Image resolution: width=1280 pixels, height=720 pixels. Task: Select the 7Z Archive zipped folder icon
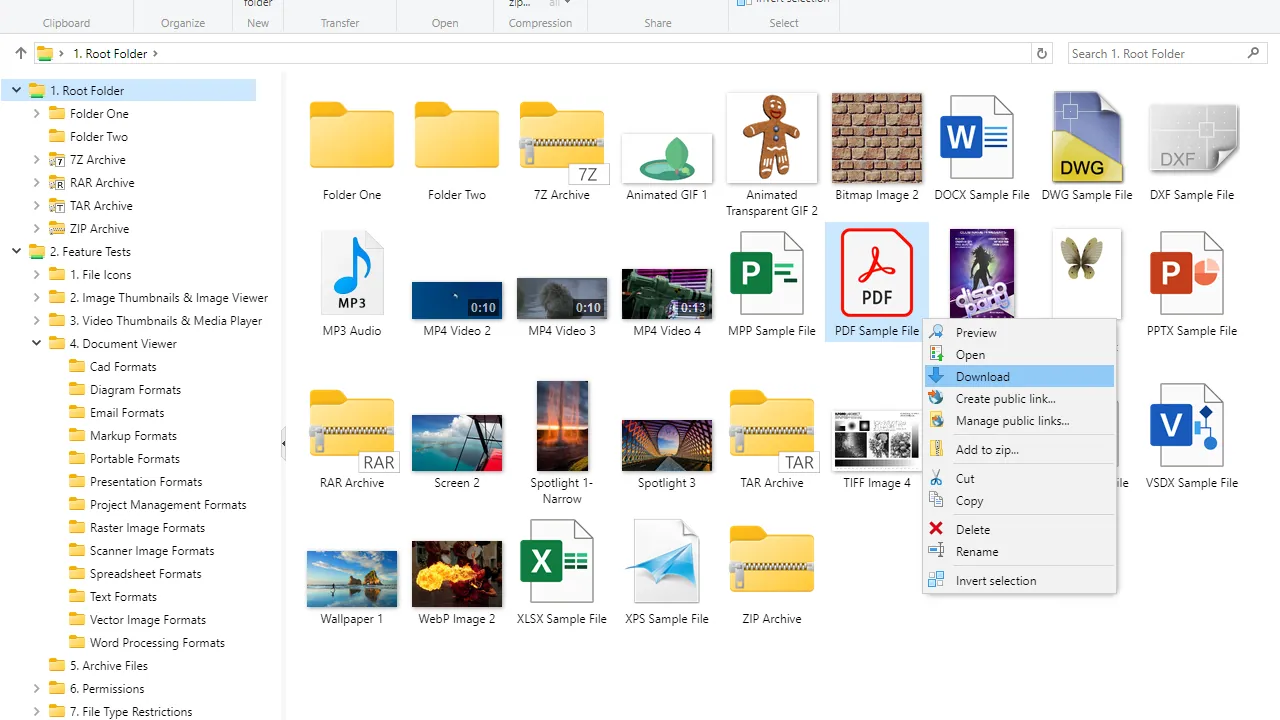(x=562, y=142)
